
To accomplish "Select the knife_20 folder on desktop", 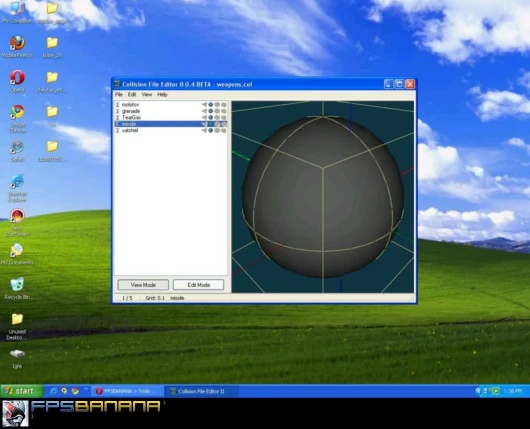I will [x=52, y=47].
